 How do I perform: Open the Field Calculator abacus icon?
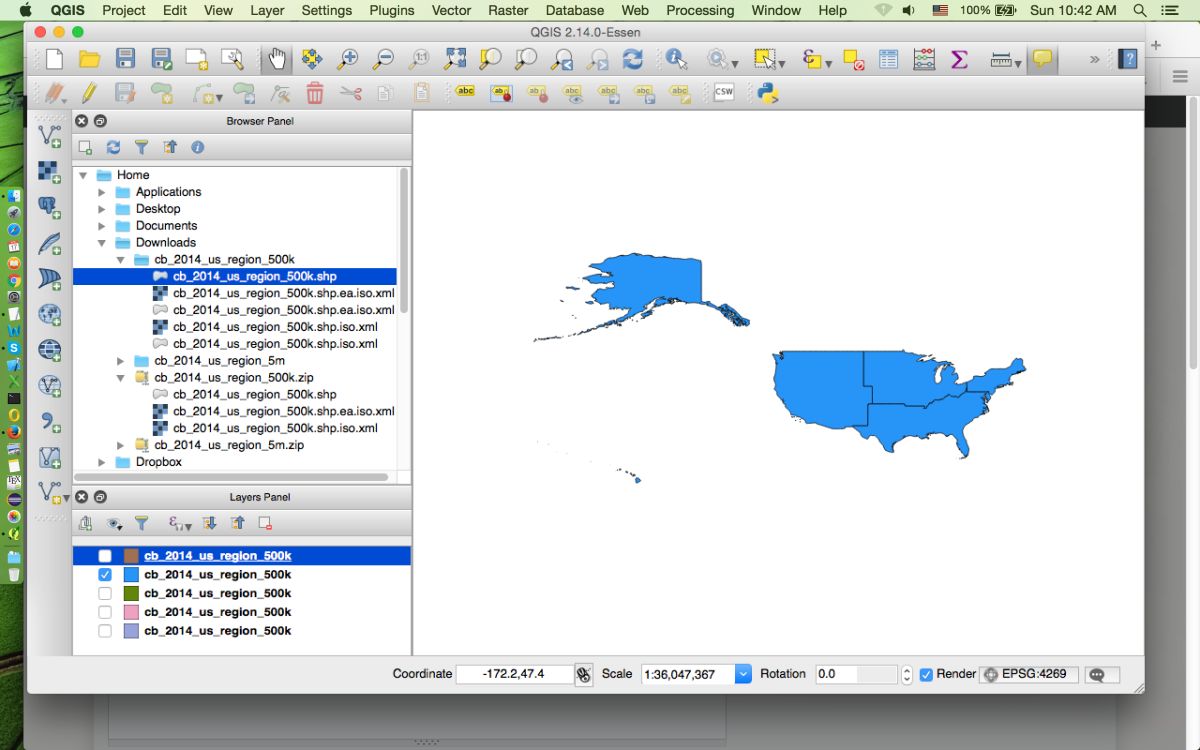coord(924,59)
